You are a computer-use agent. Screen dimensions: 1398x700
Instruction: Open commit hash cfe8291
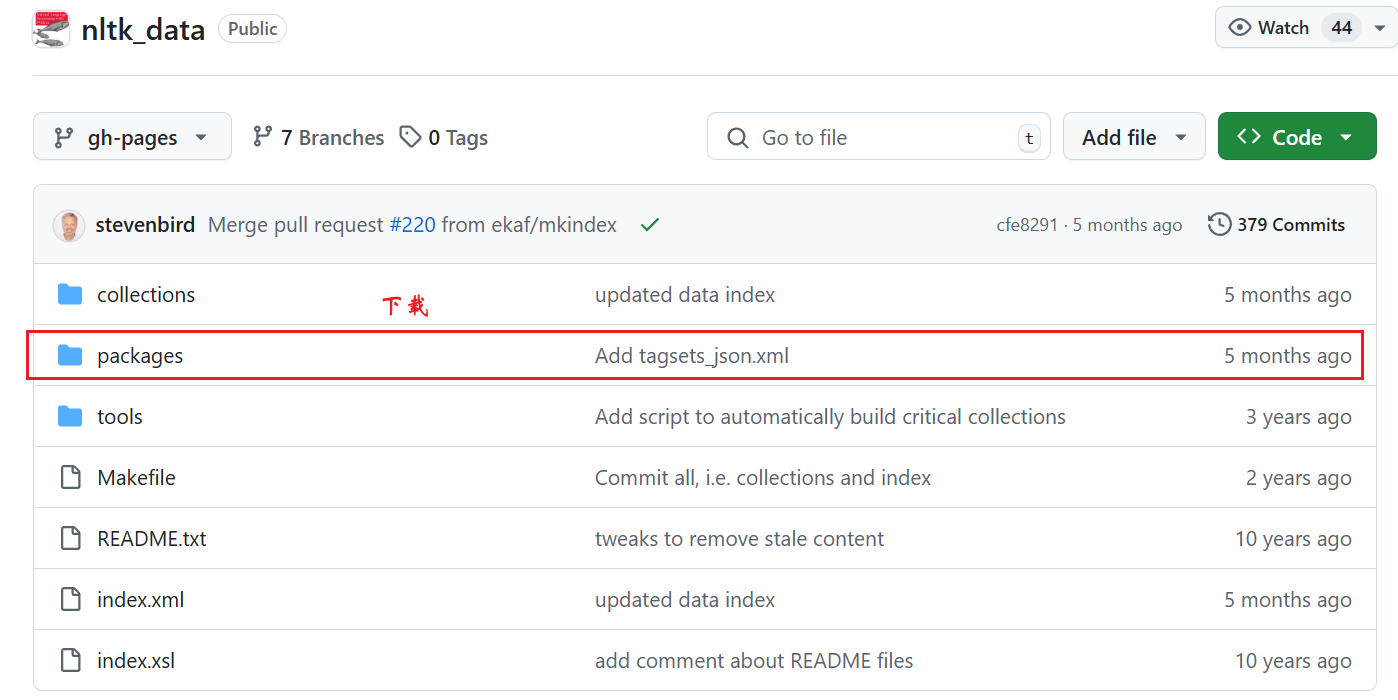coord(1027,225)
